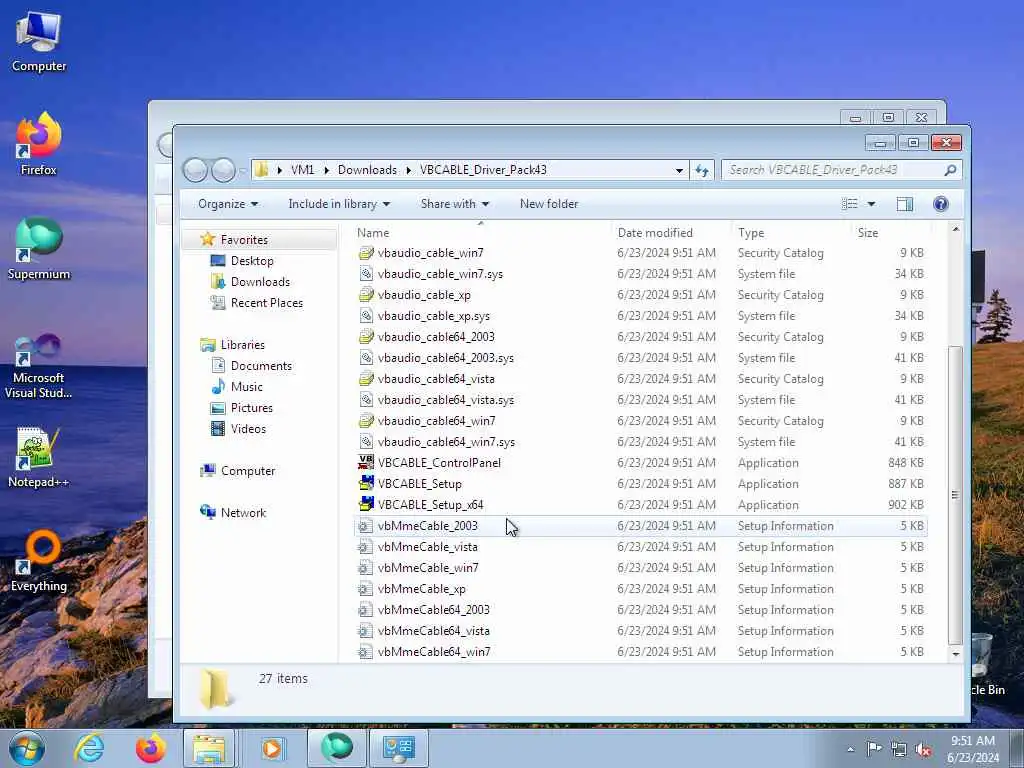Open Firefox from the taskbar
Image resolution: width=1024 pixels, height=768 pixels.
click(150, 748)
